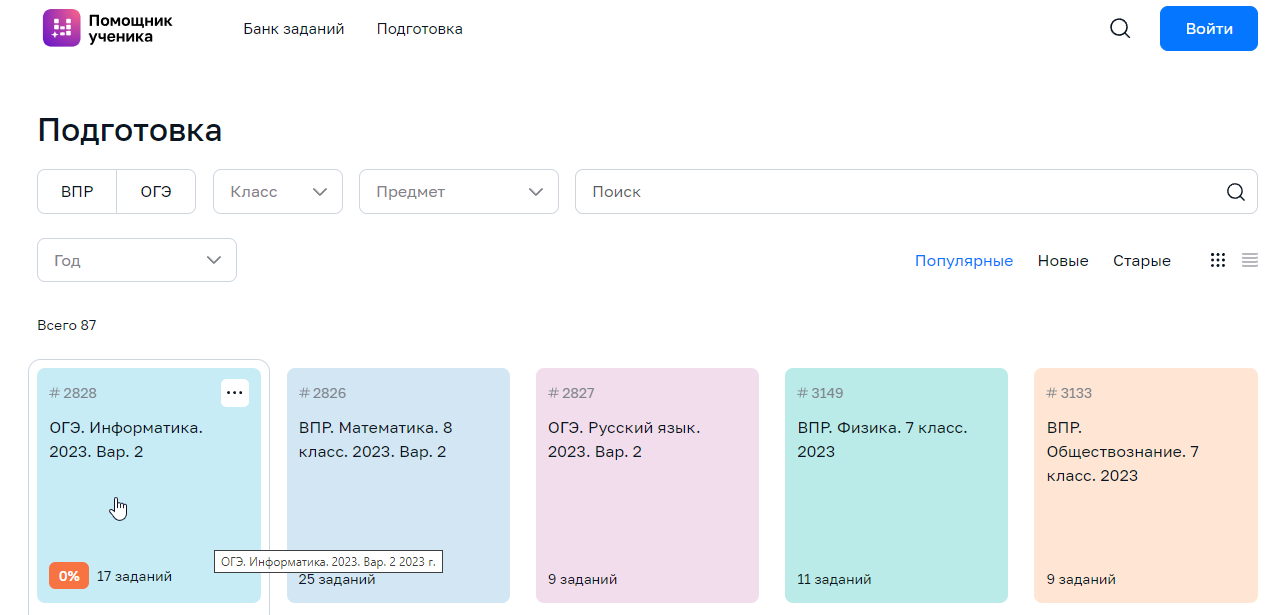This screenshot has height=615, width=1288.
Task: Toggle the ВПР filter button
Action: click(x=77, y=192)
